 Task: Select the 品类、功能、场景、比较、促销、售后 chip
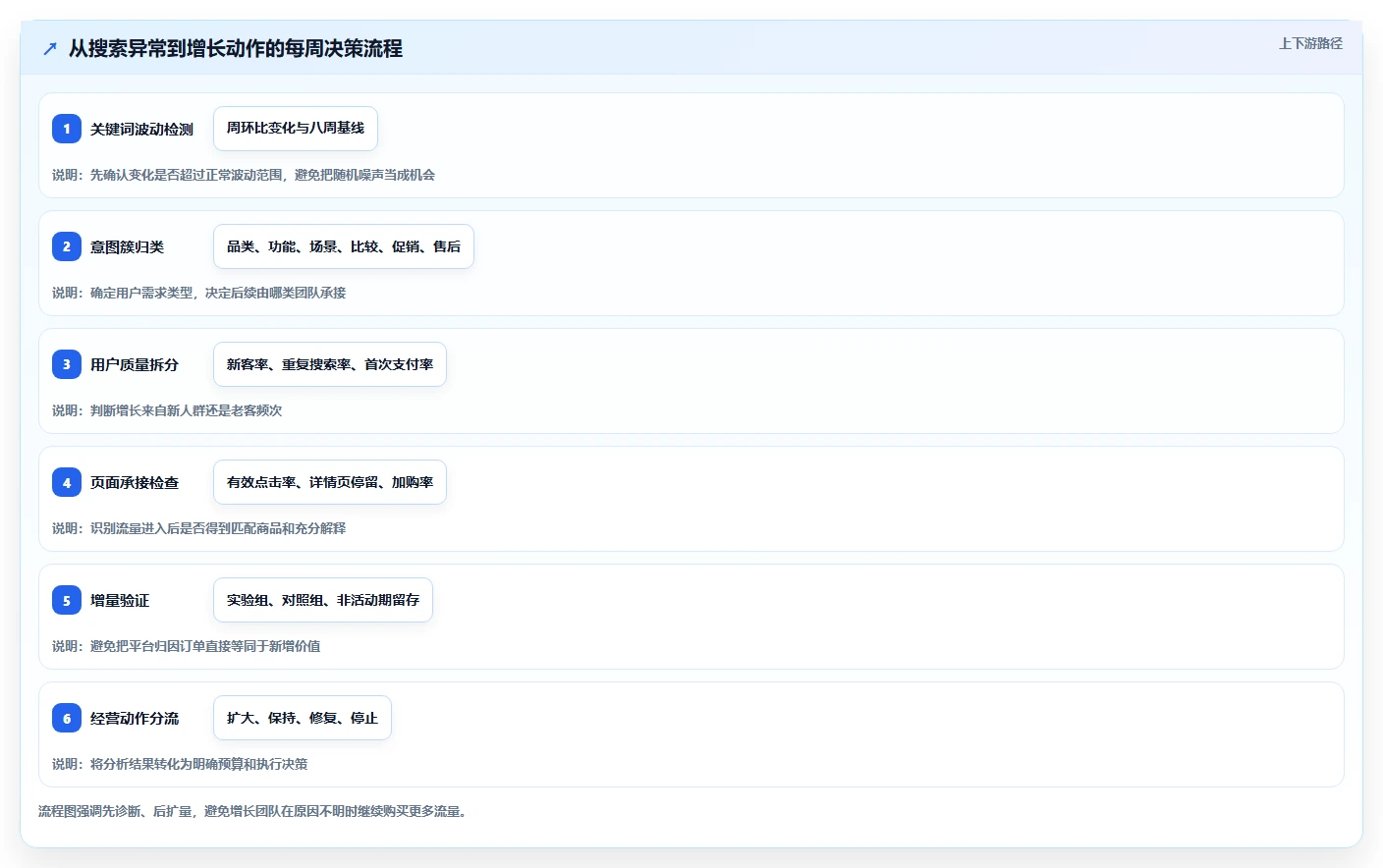tap(344, 246)
